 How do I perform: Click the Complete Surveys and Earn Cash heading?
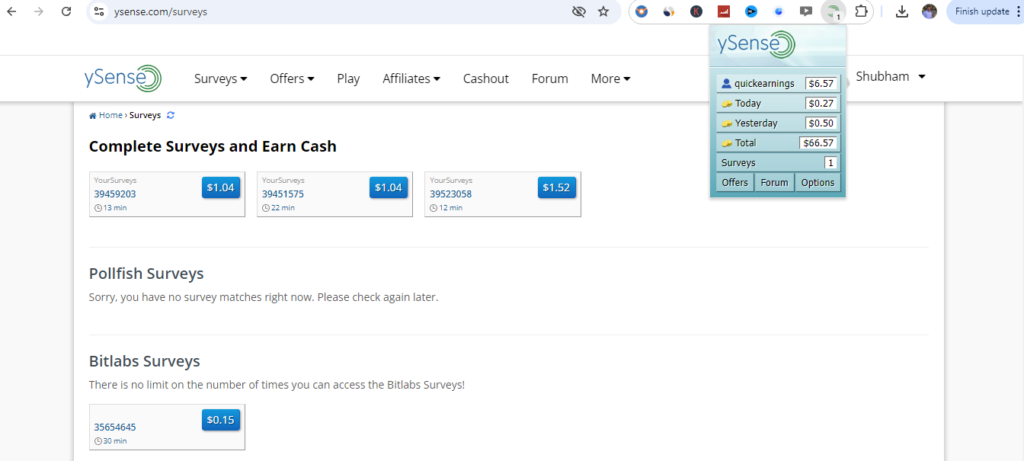coord(213,146)
